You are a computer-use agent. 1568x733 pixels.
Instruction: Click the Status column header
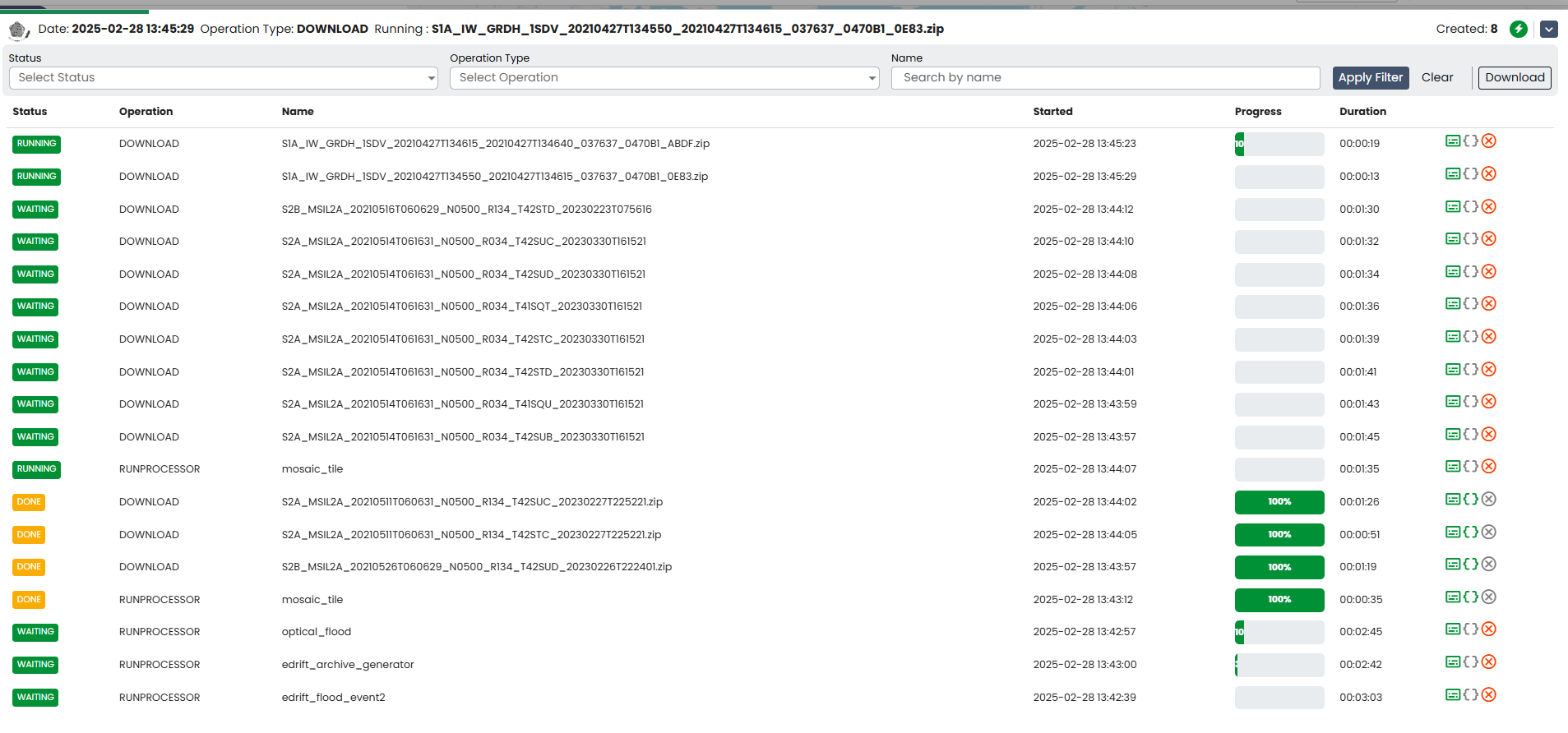(30, 112)
